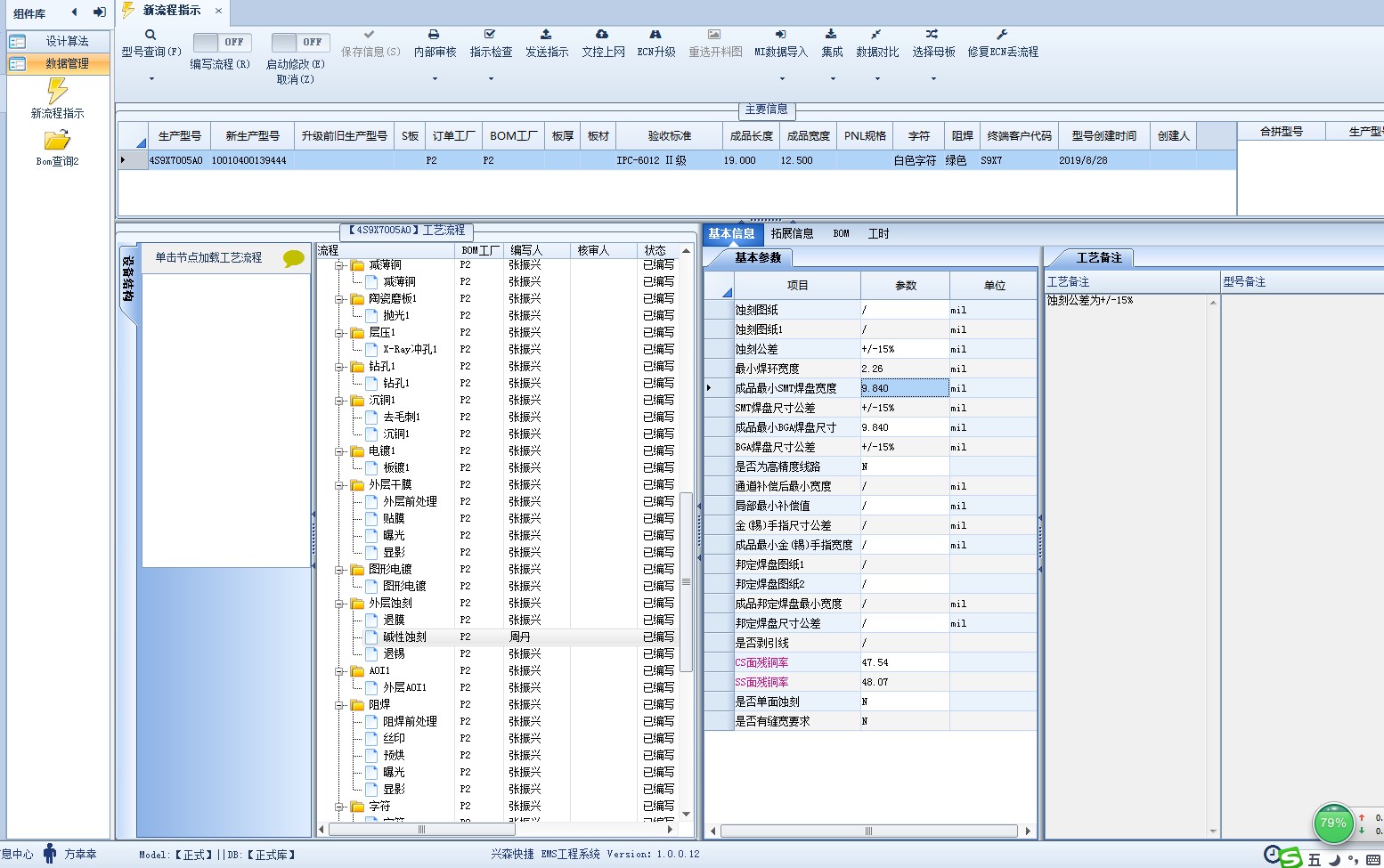Viewport: 1384px width, 868px height.
Task: Open 设计算法 in the sidebar
Action: [59, 41]
